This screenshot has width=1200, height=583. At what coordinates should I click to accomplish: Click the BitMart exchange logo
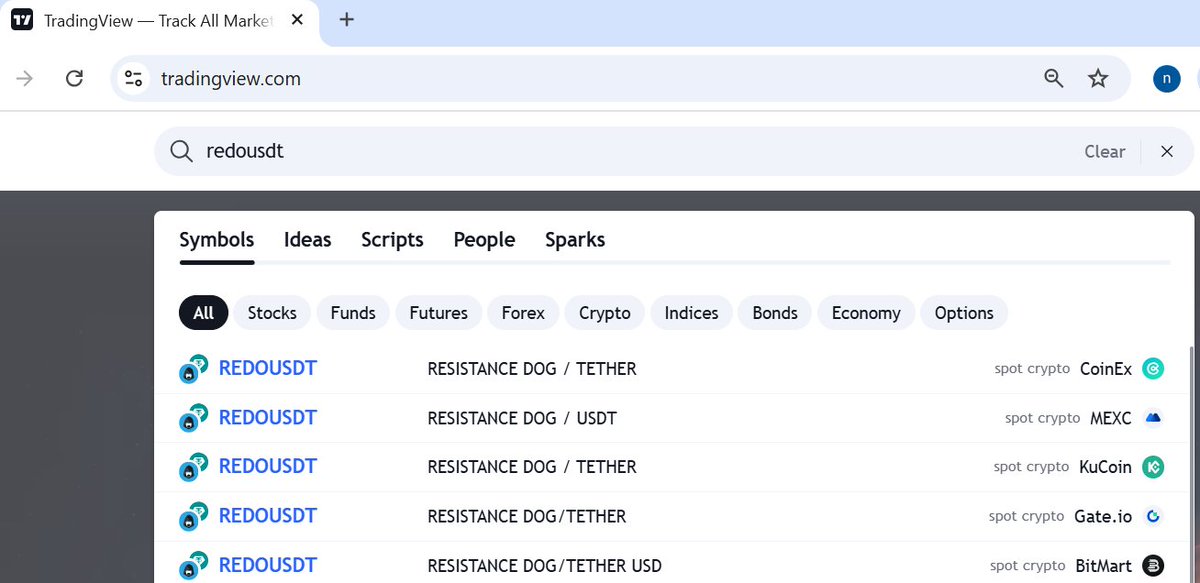tap(1152, 565)
